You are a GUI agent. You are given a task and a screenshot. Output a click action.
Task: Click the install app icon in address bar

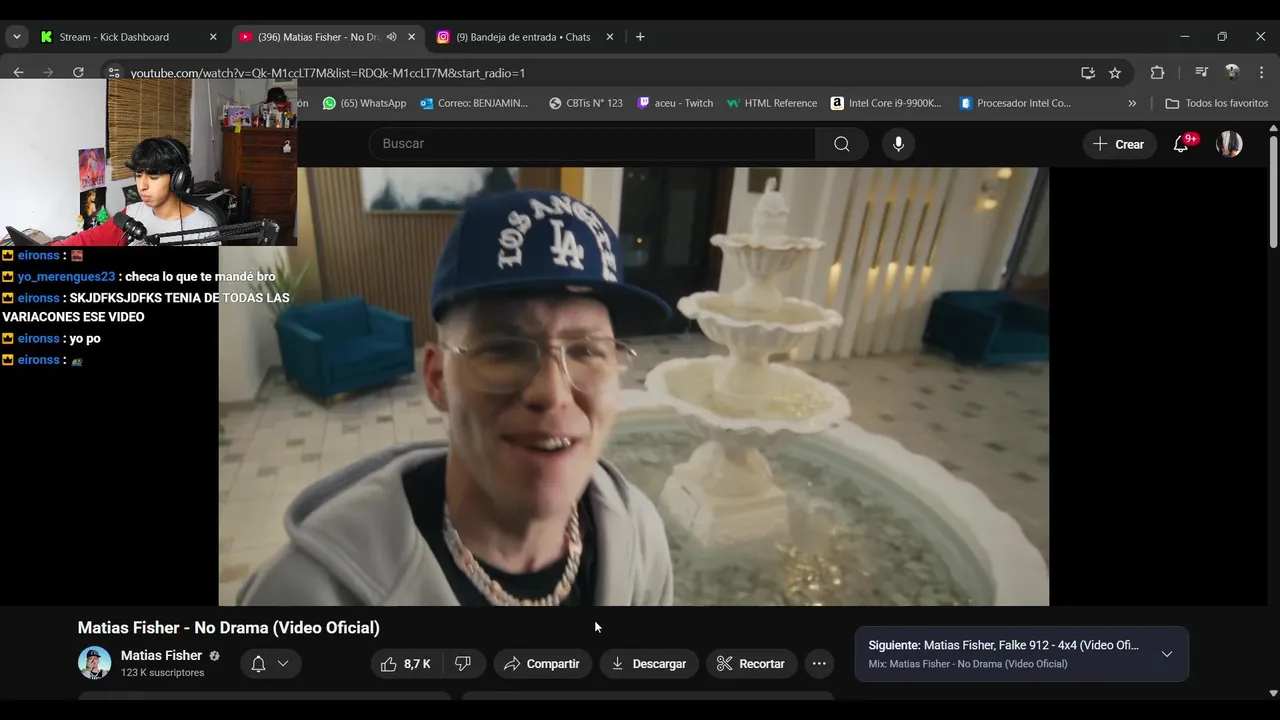1088,73
